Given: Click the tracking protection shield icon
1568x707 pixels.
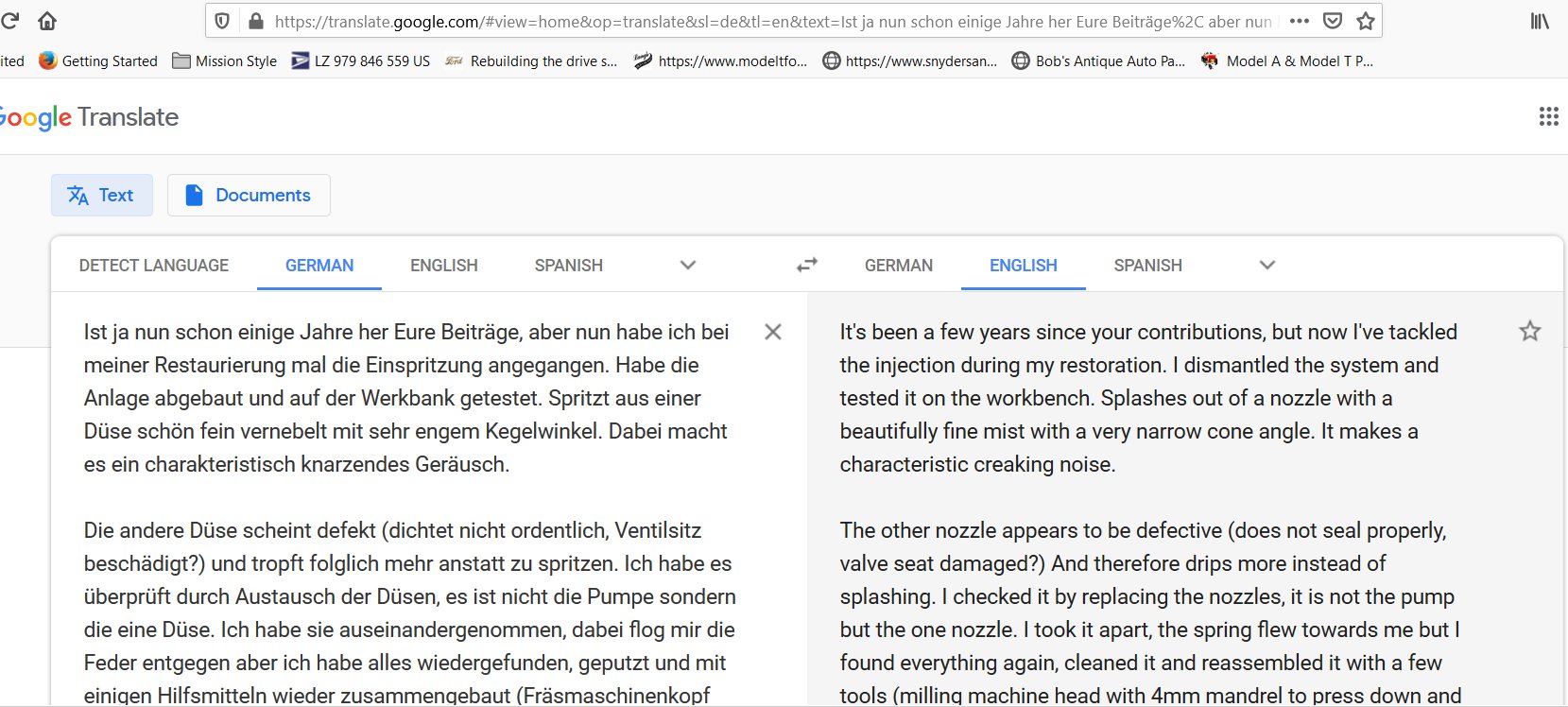Looking at the screenshot, I should coord(222,21).
